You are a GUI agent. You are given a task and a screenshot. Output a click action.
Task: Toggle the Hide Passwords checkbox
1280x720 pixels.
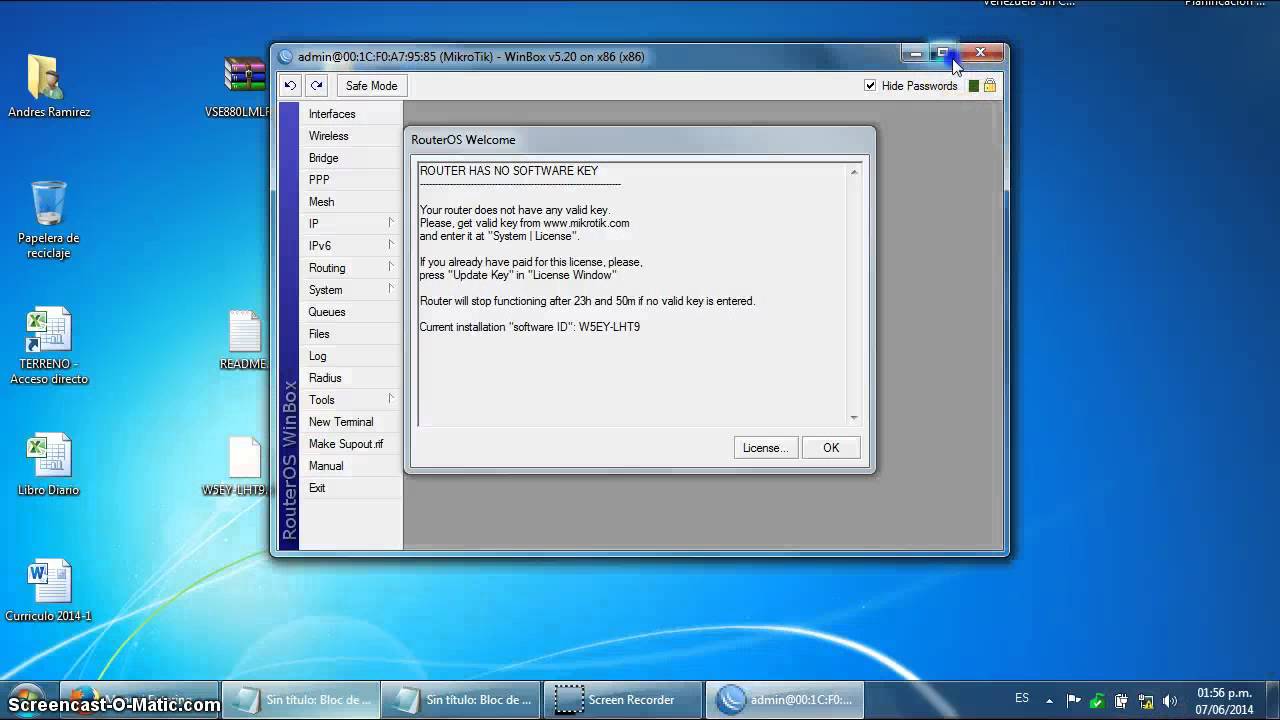pos(870,86)
